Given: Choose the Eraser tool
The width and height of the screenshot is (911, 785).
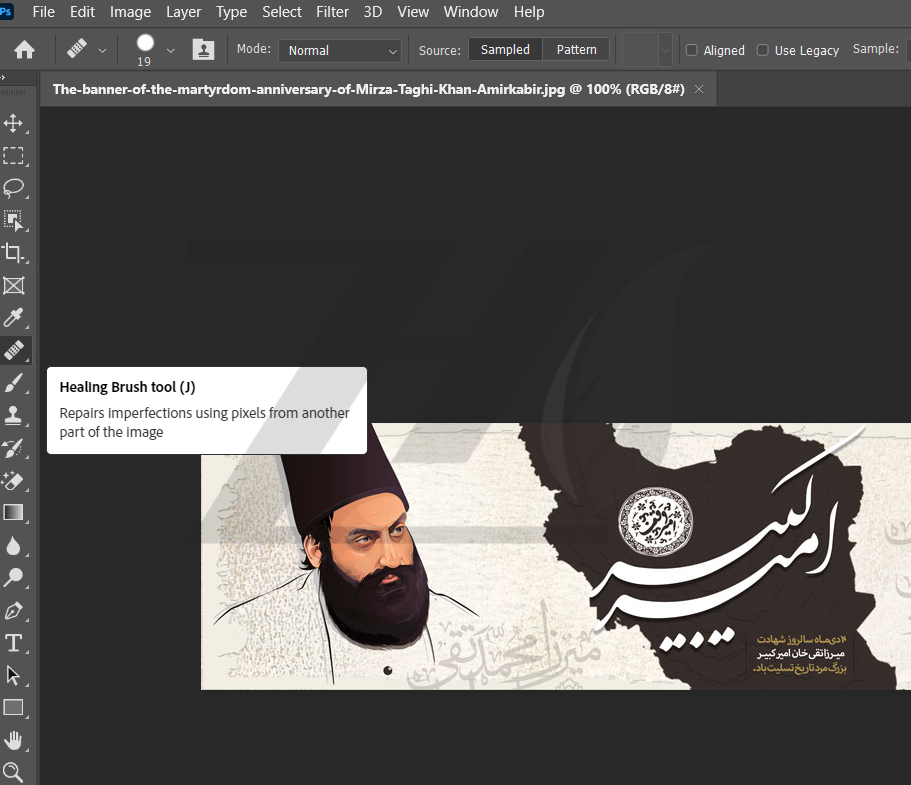Looking at the screenshot, I should (14, 480).
